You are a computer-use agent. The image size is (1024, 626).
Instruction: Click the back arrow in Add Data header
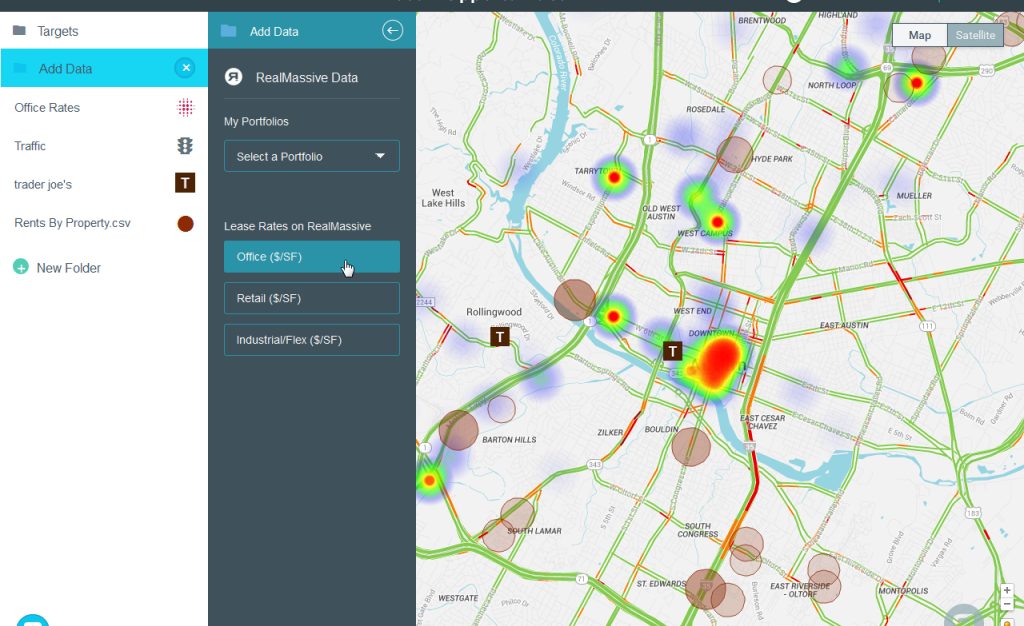click(392, 31)
